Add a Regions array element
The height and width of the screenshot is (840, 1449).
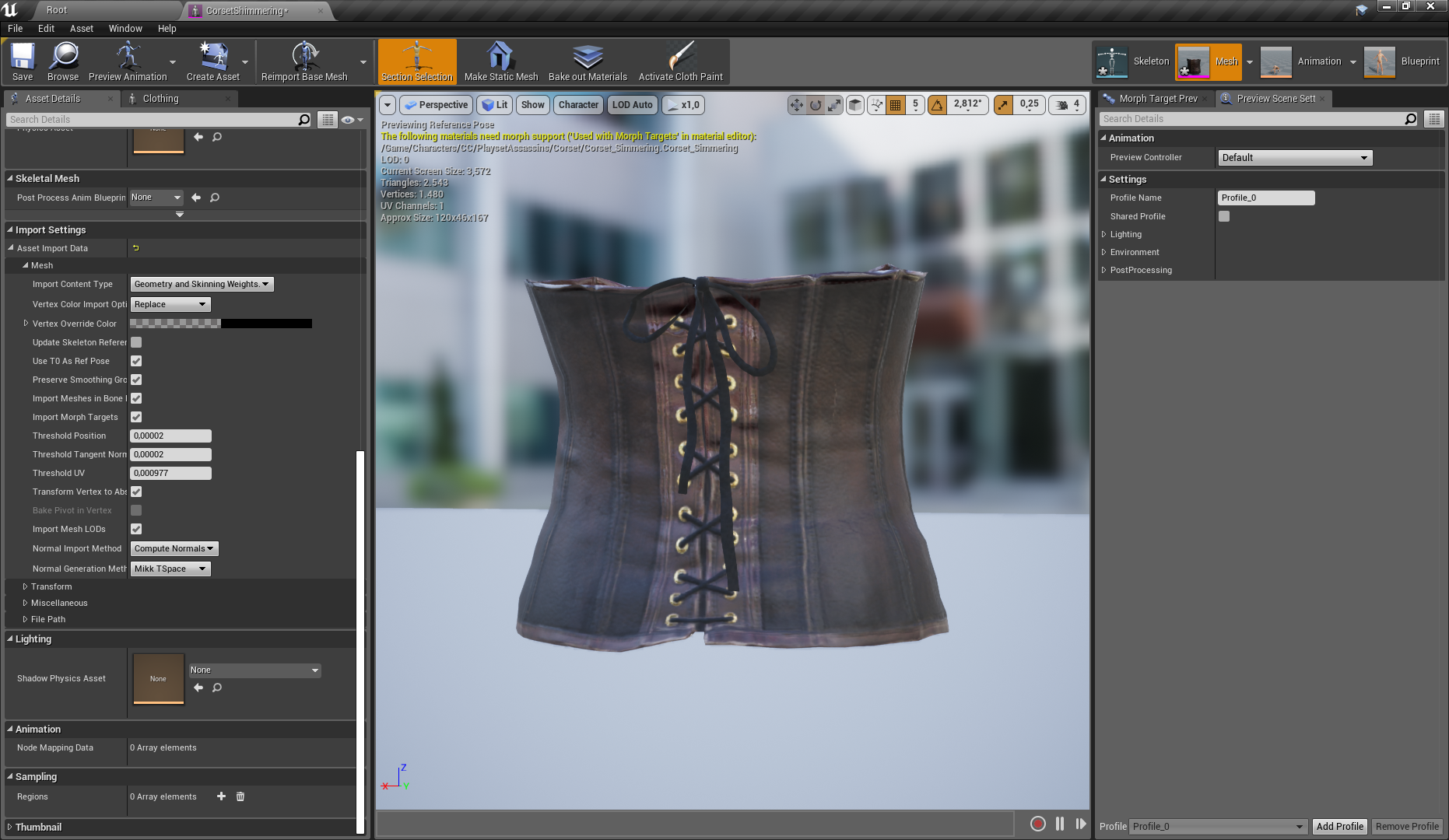tap(221, 796)
